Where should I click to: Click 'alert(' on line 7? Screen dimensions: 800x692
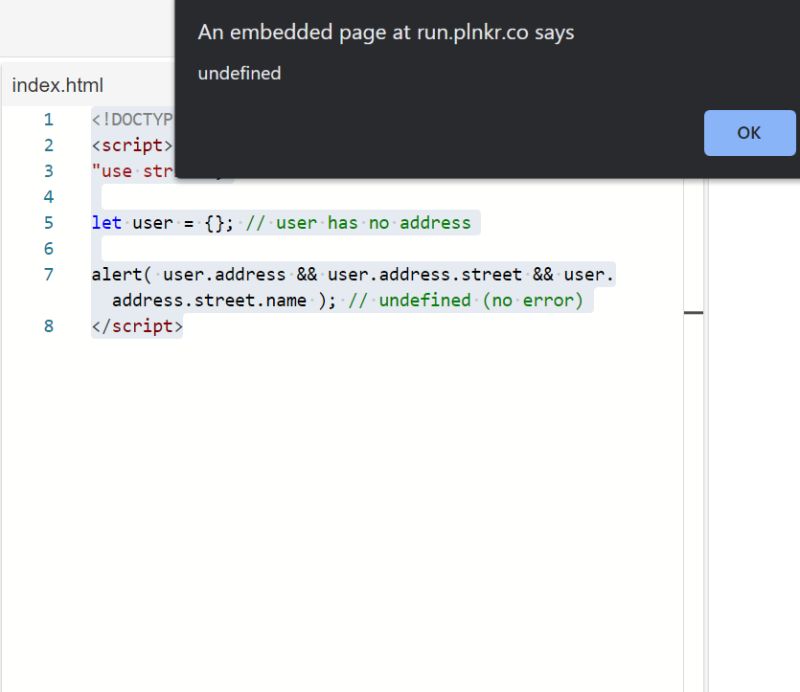click(121, 275)
